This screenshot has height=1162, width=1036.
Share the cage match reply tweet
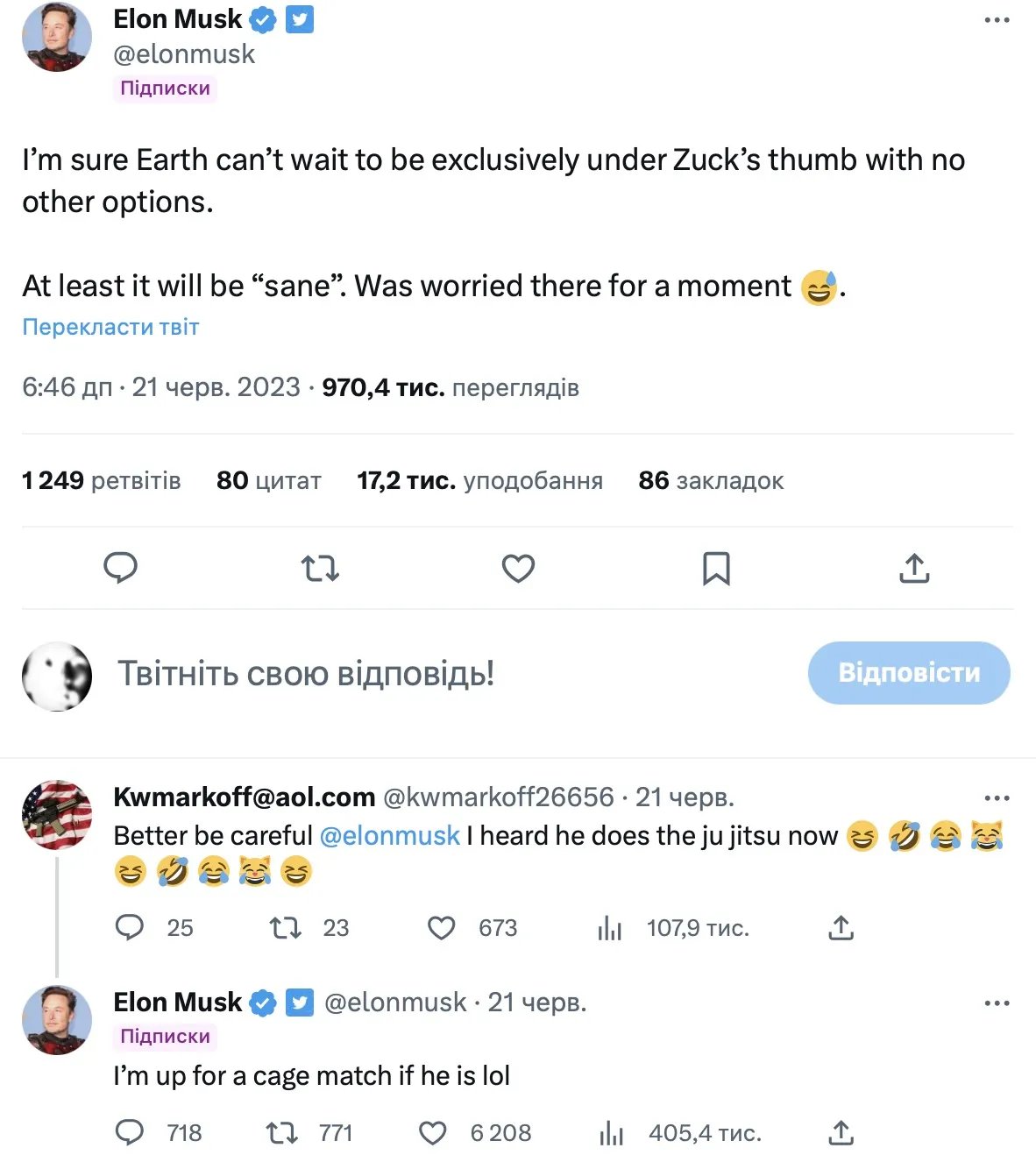pos(841,1133)
